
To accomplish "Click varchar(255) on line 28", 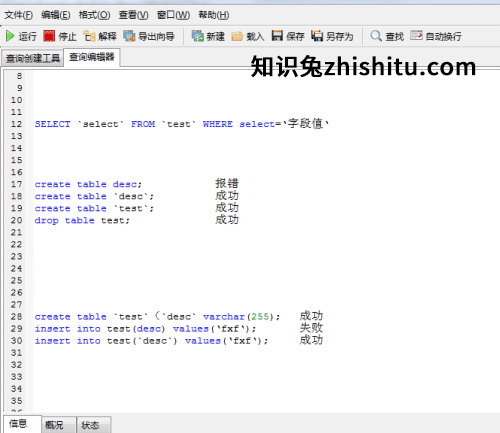I will (x=239, y=317).
